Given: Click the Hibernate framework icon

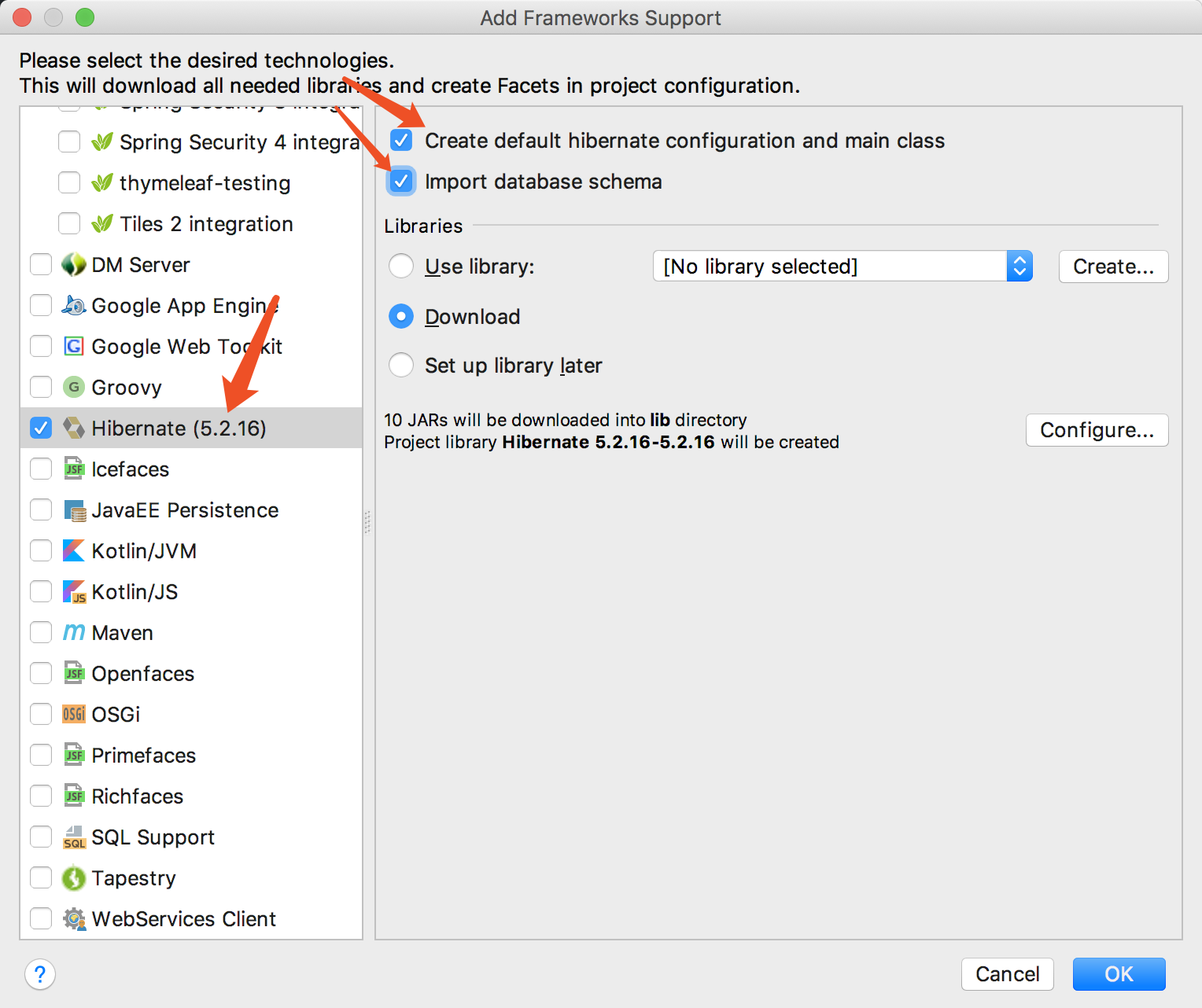Looking at the screenshot, I should 74,428.
